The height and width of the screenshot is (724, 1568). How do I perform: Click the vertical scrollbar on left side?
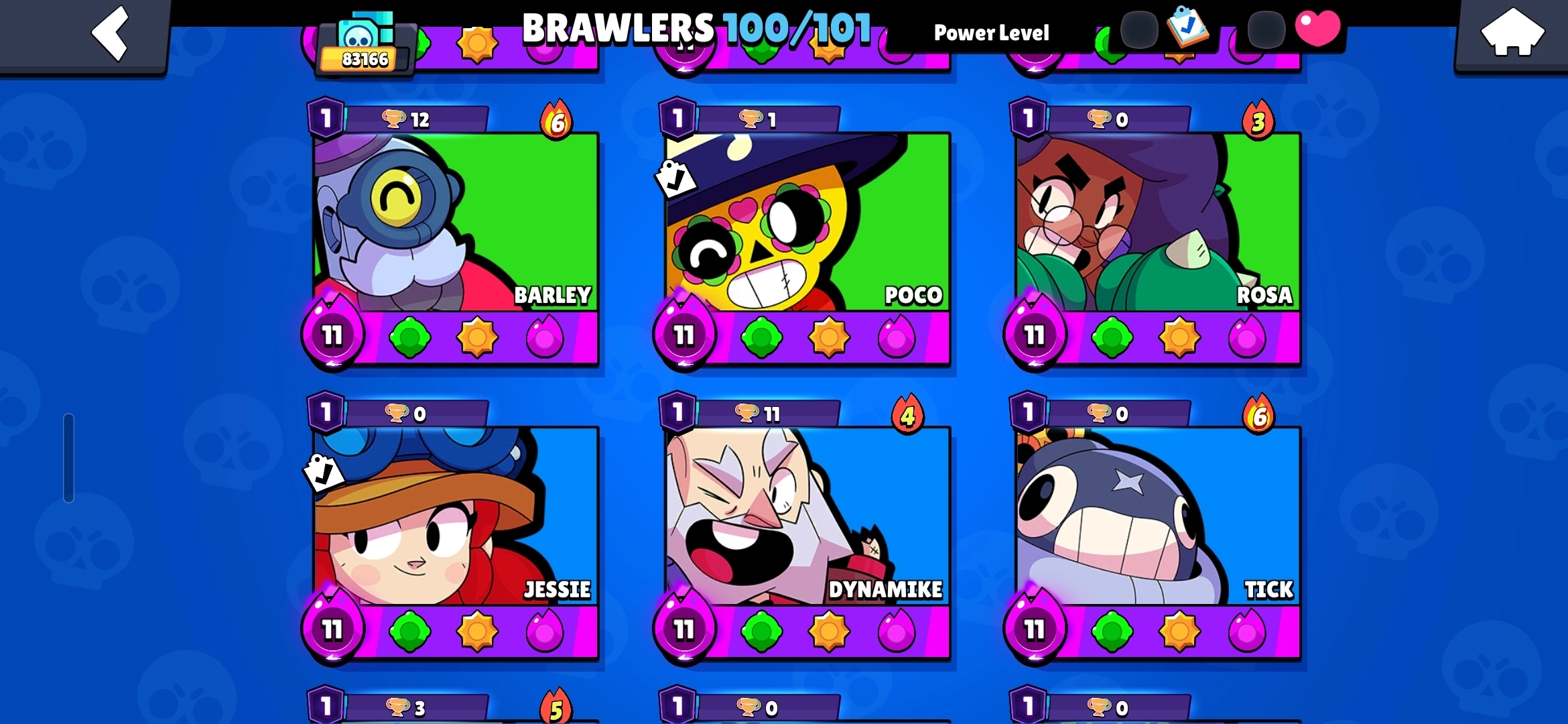click(x=68, y=458)
